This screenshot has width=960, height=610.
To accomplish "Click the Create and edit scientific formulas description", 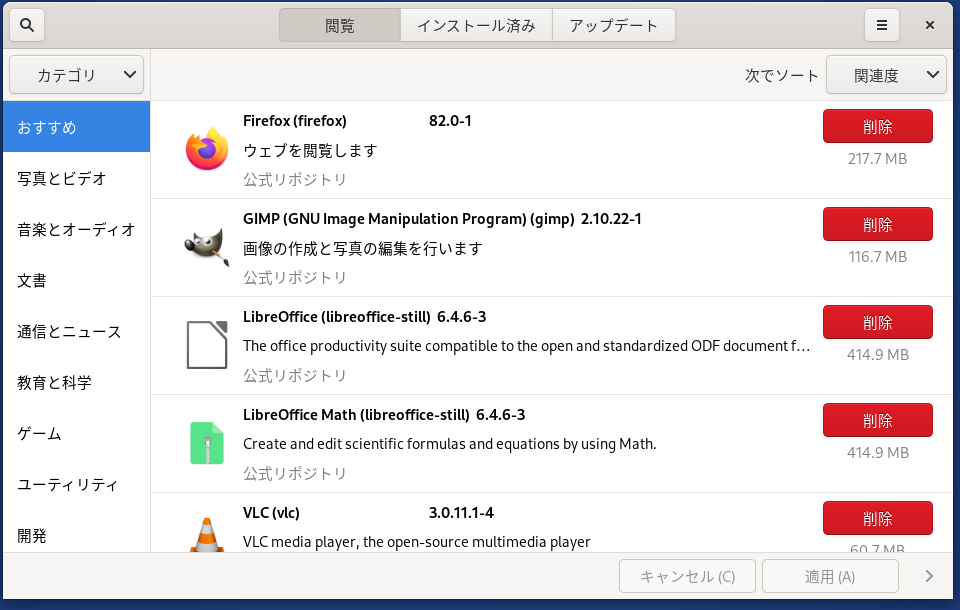I will pos(449,444).
